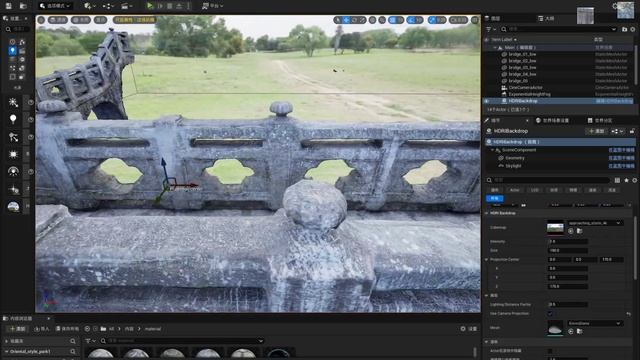Add a Spot Light actor
640x360 pixels.
13,137
